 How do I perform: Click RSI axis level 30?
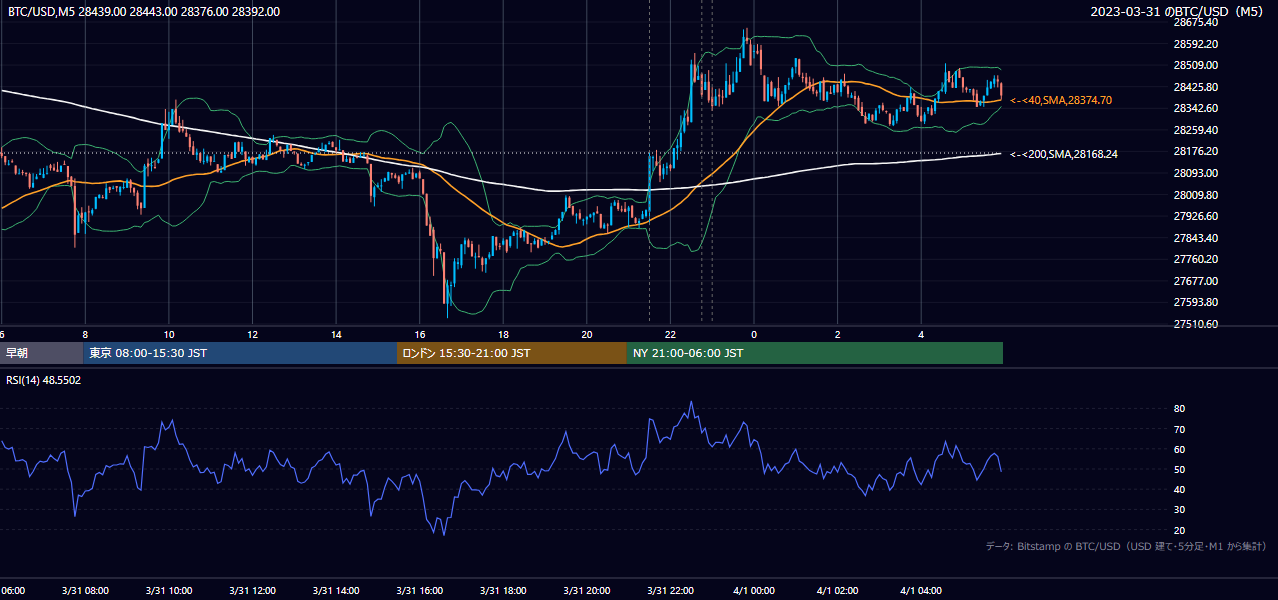(1179, 510)
